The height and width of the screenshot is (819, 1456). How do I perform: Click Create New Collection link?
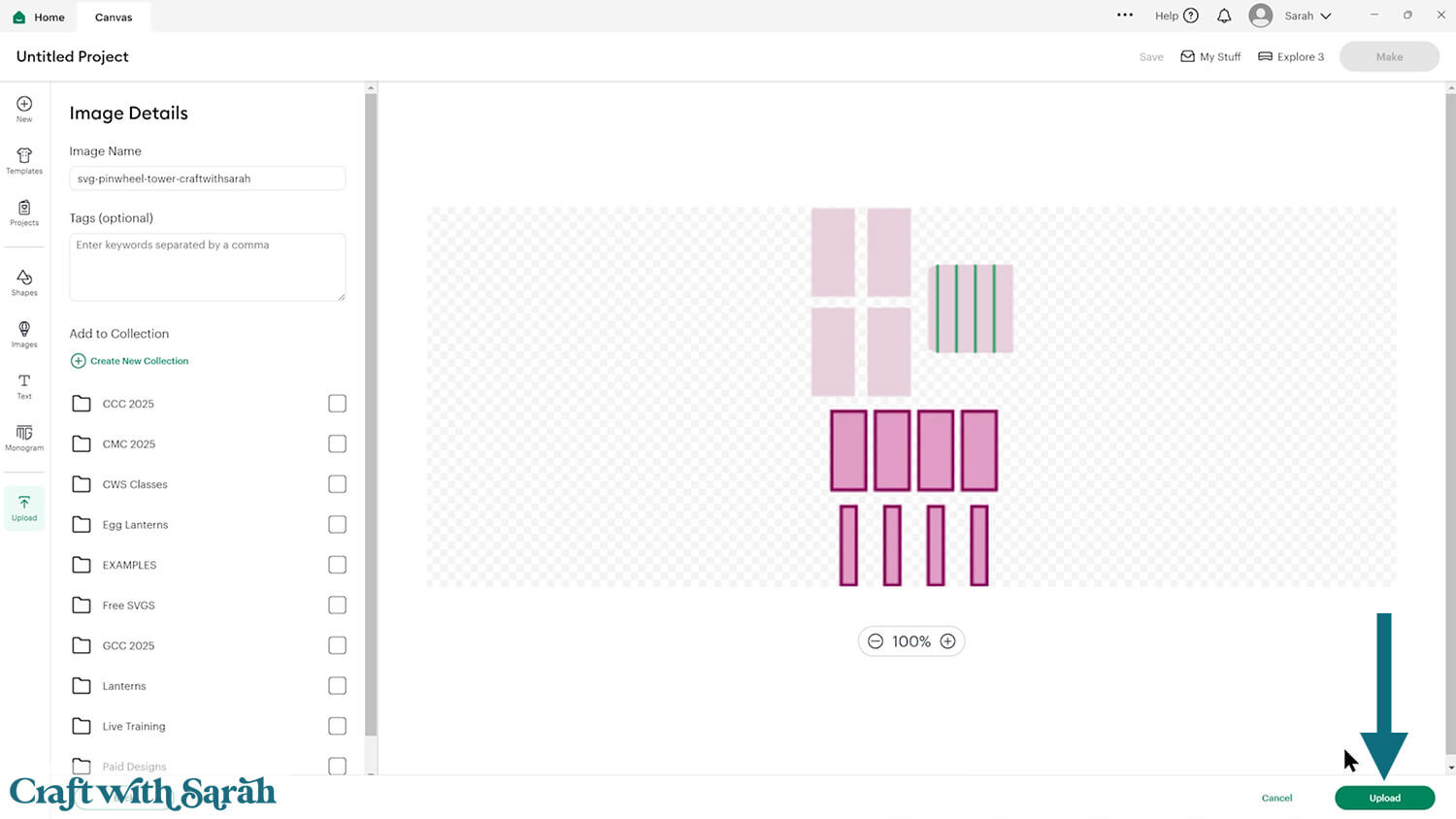[x=130, y=361]
